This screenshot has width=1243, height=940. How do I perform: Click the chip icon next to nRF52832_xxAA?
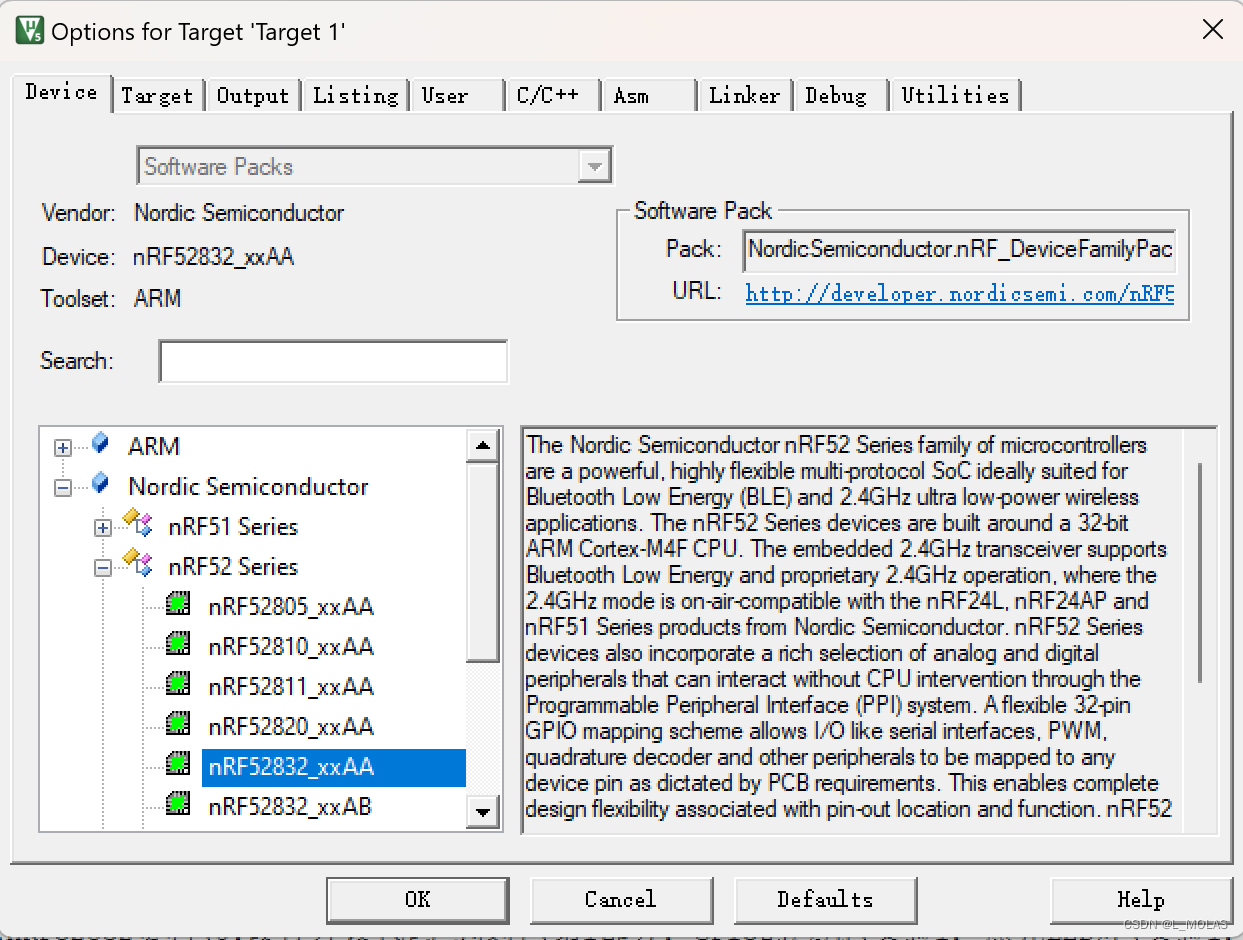pyautogui.click(x=178, y=765)
